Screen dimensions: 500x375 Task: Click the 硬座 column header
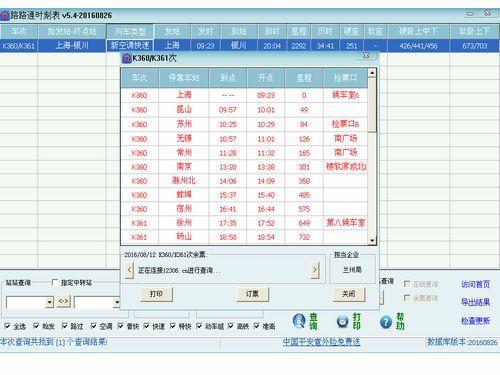click(352, 32)
